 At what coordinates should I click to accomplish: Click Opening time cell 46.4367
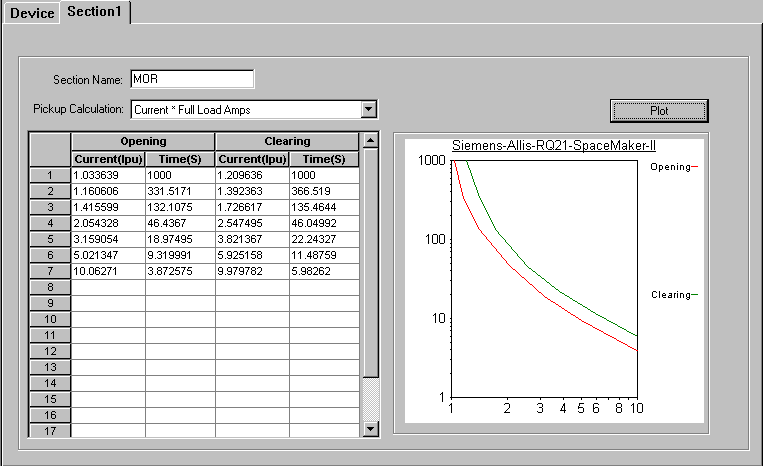point(180,223)
